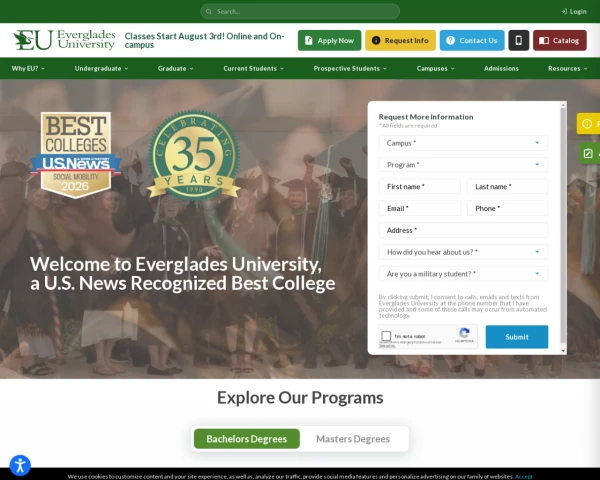
Task: Expand the Campuses menu
Action: [435, 69]
